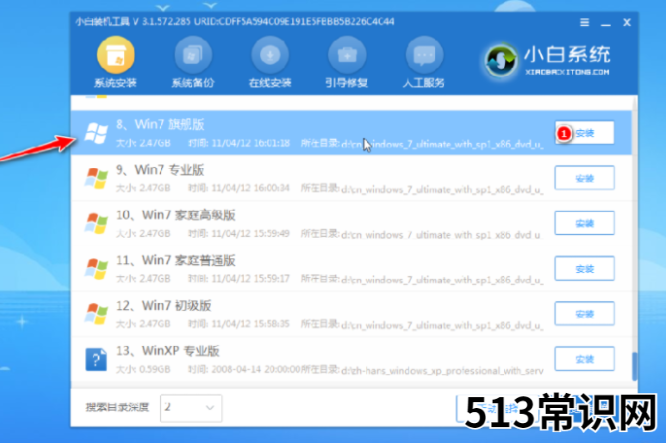
Task: Select the 12、Win7 初级版 title text
Action: click(x=164, y=305)
